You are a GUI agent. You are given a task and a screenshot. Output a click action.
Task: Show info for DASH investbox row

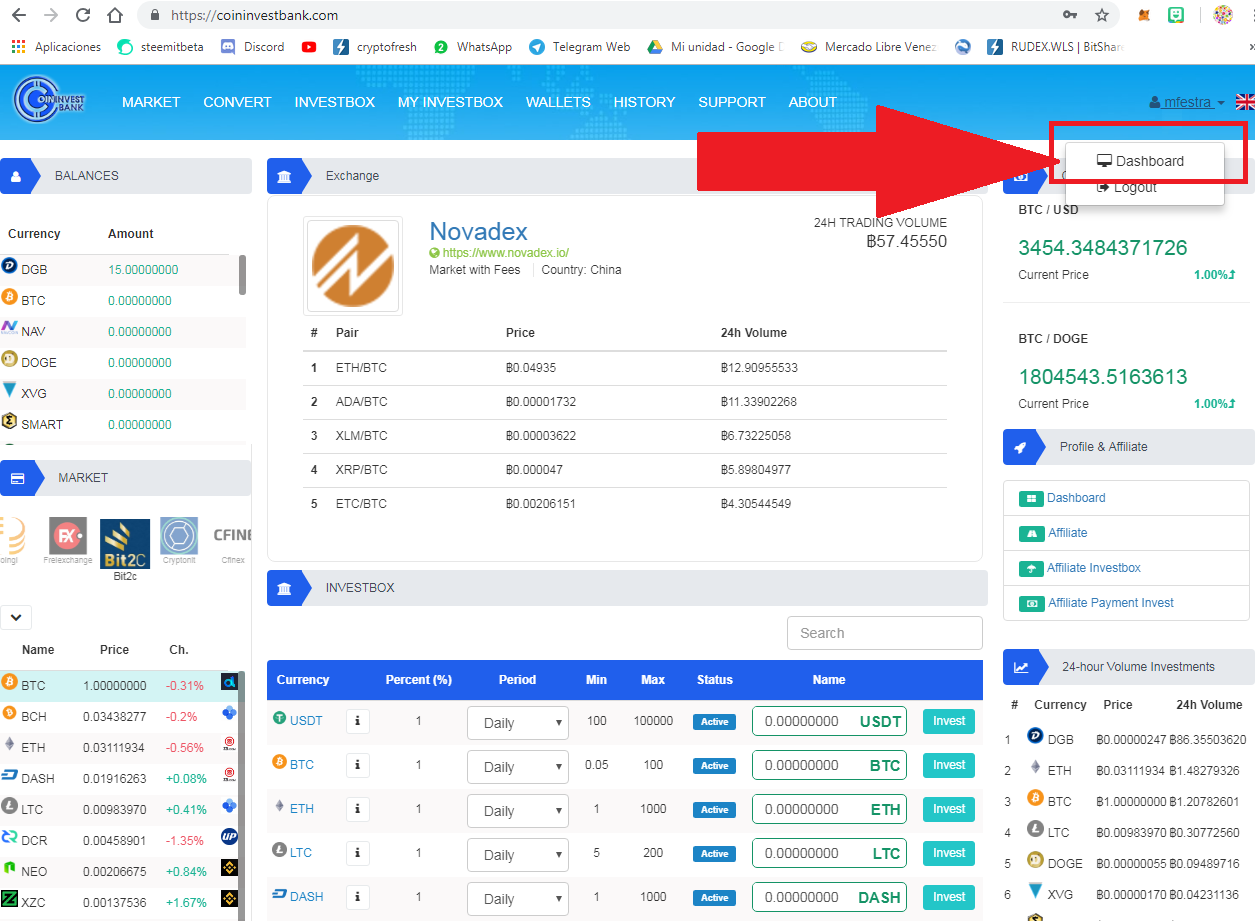click(358, 897)
